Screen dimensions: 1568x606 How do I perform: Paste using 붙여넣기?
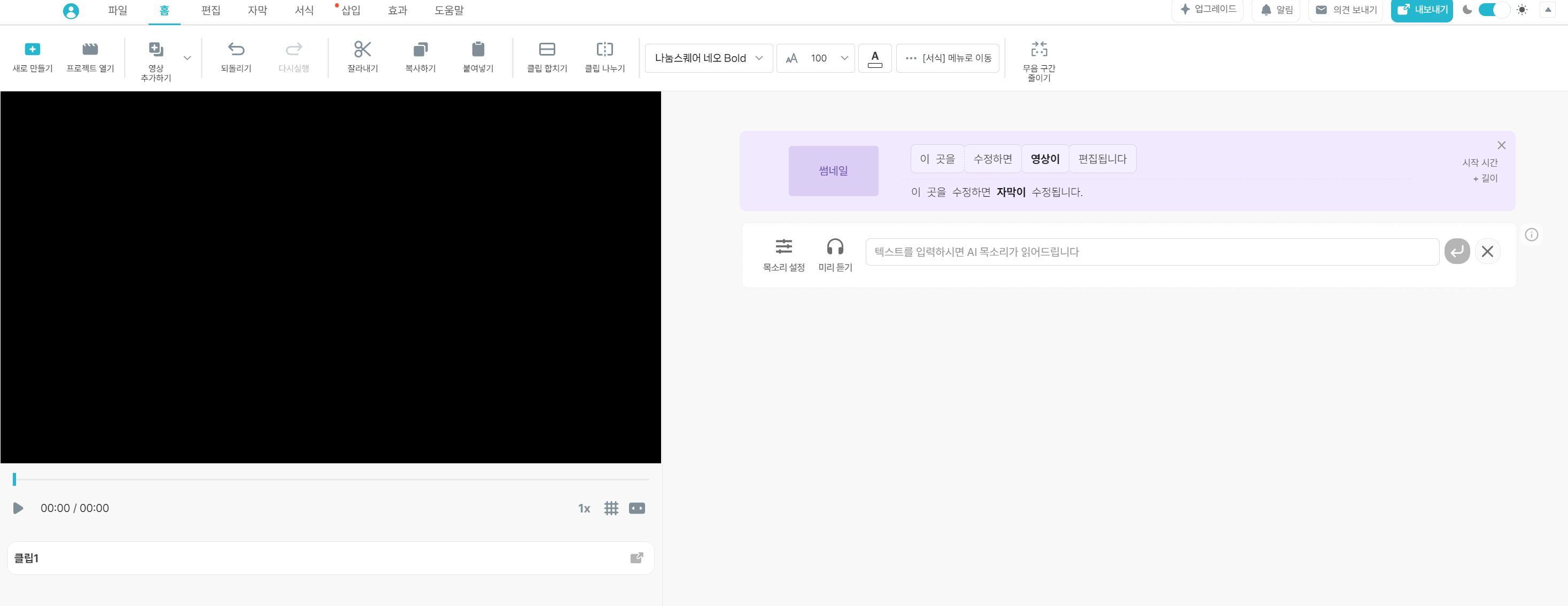pos(478,57)
